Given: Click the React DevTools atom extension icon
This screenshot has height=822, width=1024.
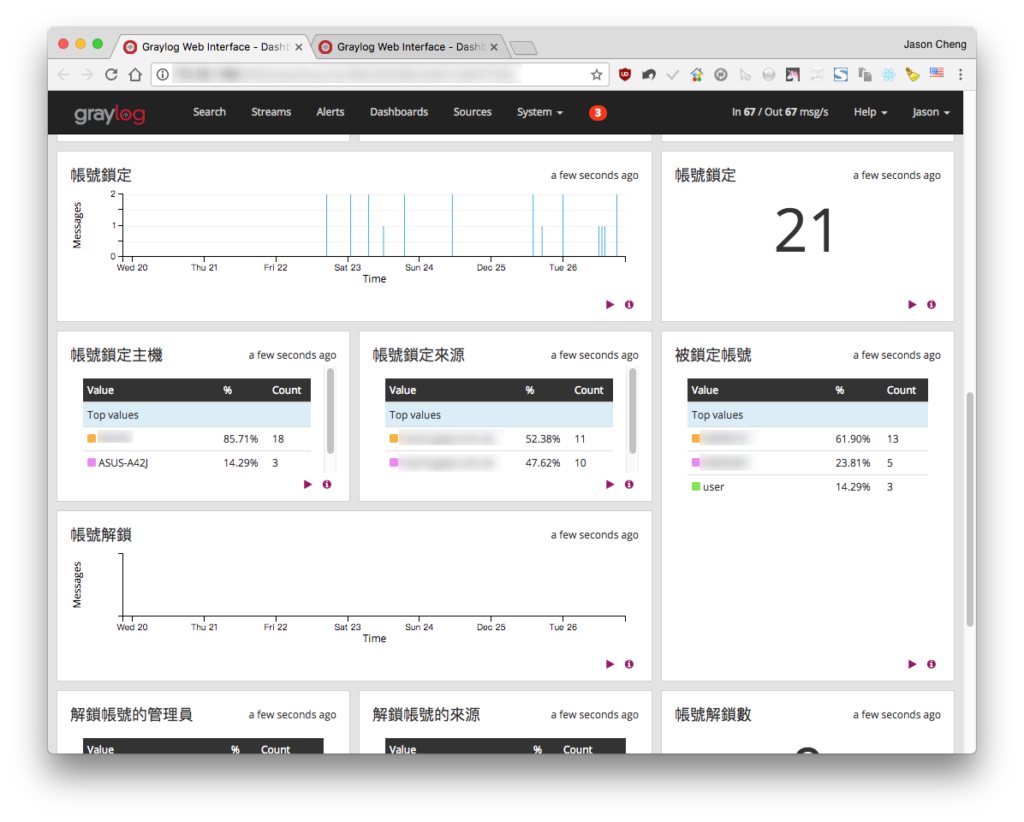Looking at the screenshot, I should (x=888, y=75).
